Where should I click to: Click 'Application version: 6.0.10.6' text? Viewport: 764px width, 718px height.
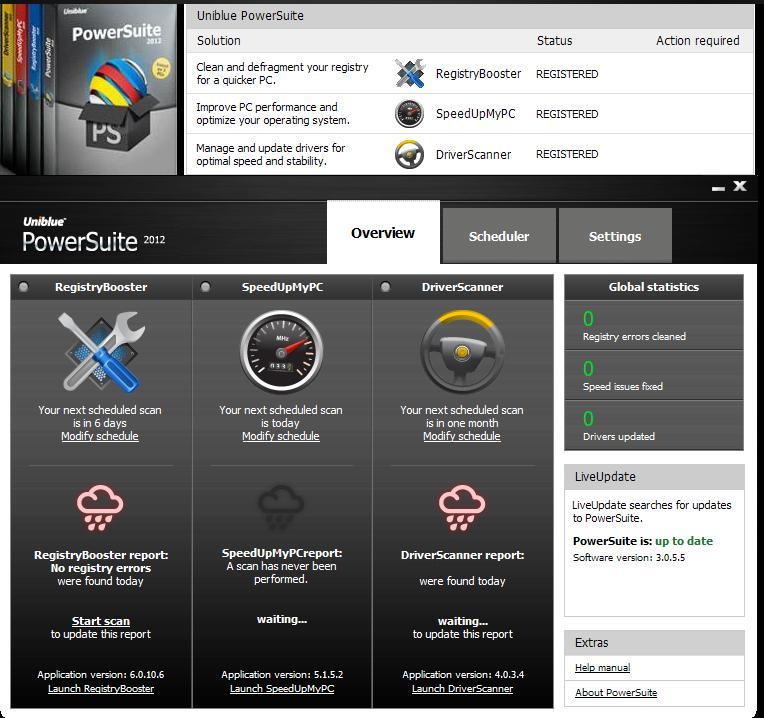tap(101, 675)
